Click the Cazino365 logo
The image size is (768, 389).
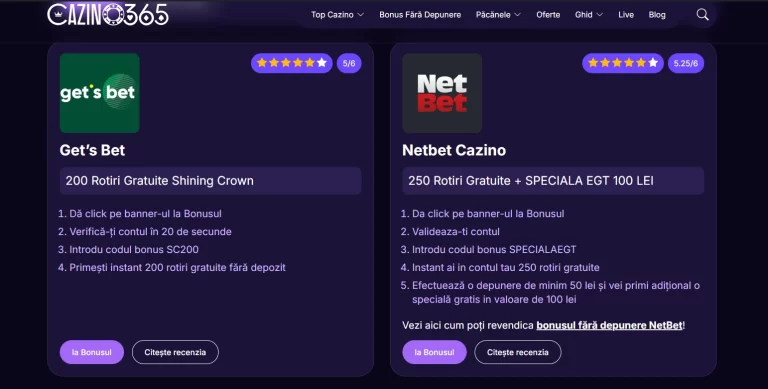108,15
